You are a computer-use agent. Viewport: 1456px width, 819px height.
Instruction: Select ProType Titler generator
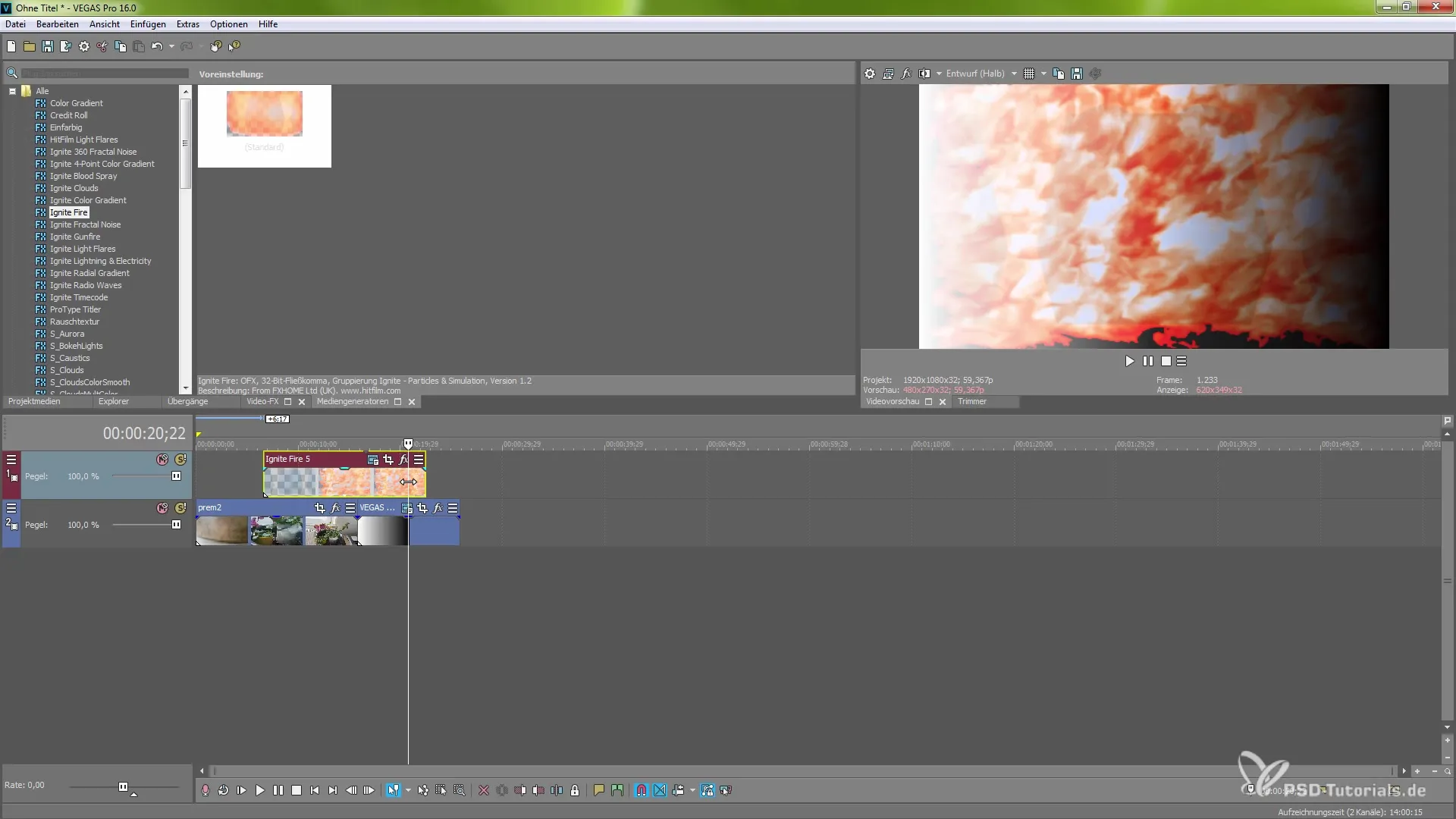pyautogui.click(x=75, y=309)
